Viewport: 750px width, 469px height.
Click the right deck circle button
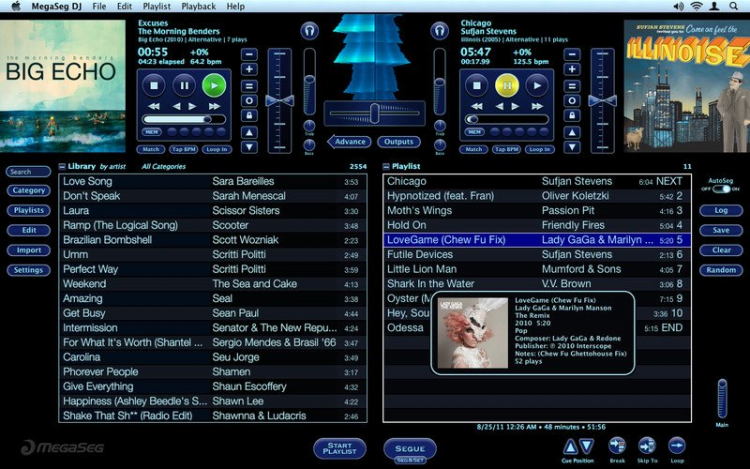click(x=572, y=101)
